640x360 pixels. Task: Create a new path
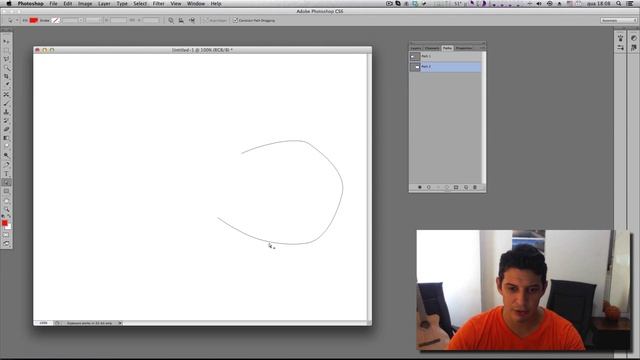click(x=466, y=187)
